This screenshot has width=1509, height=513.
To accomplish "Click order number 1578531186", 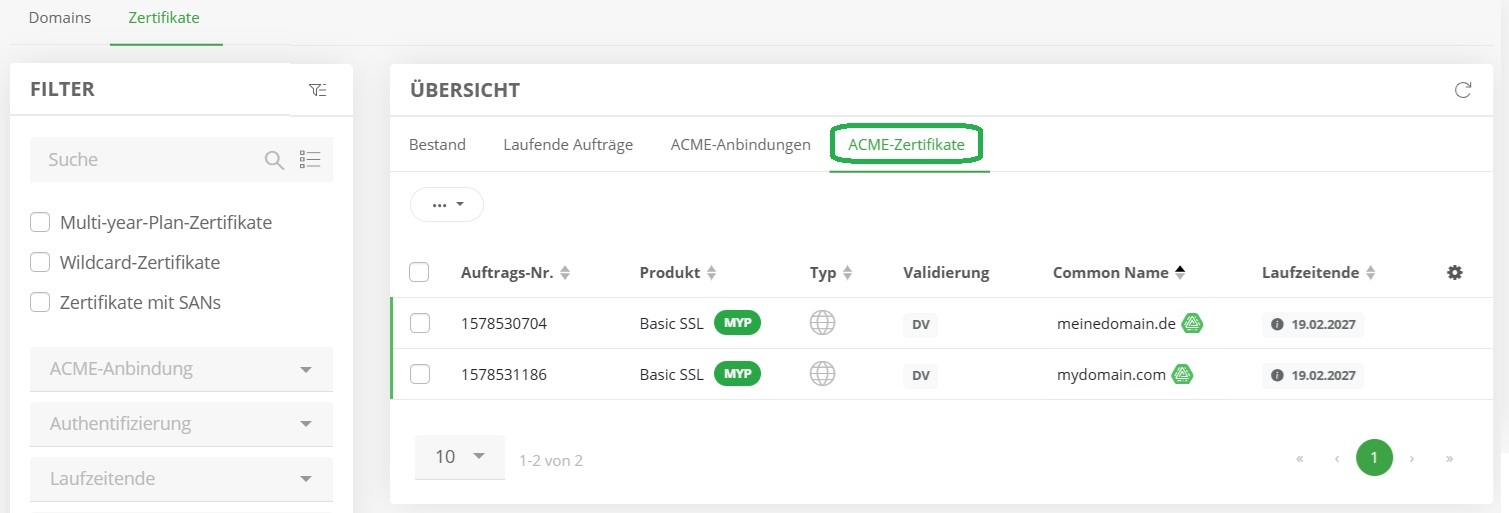I will point(504,375).
